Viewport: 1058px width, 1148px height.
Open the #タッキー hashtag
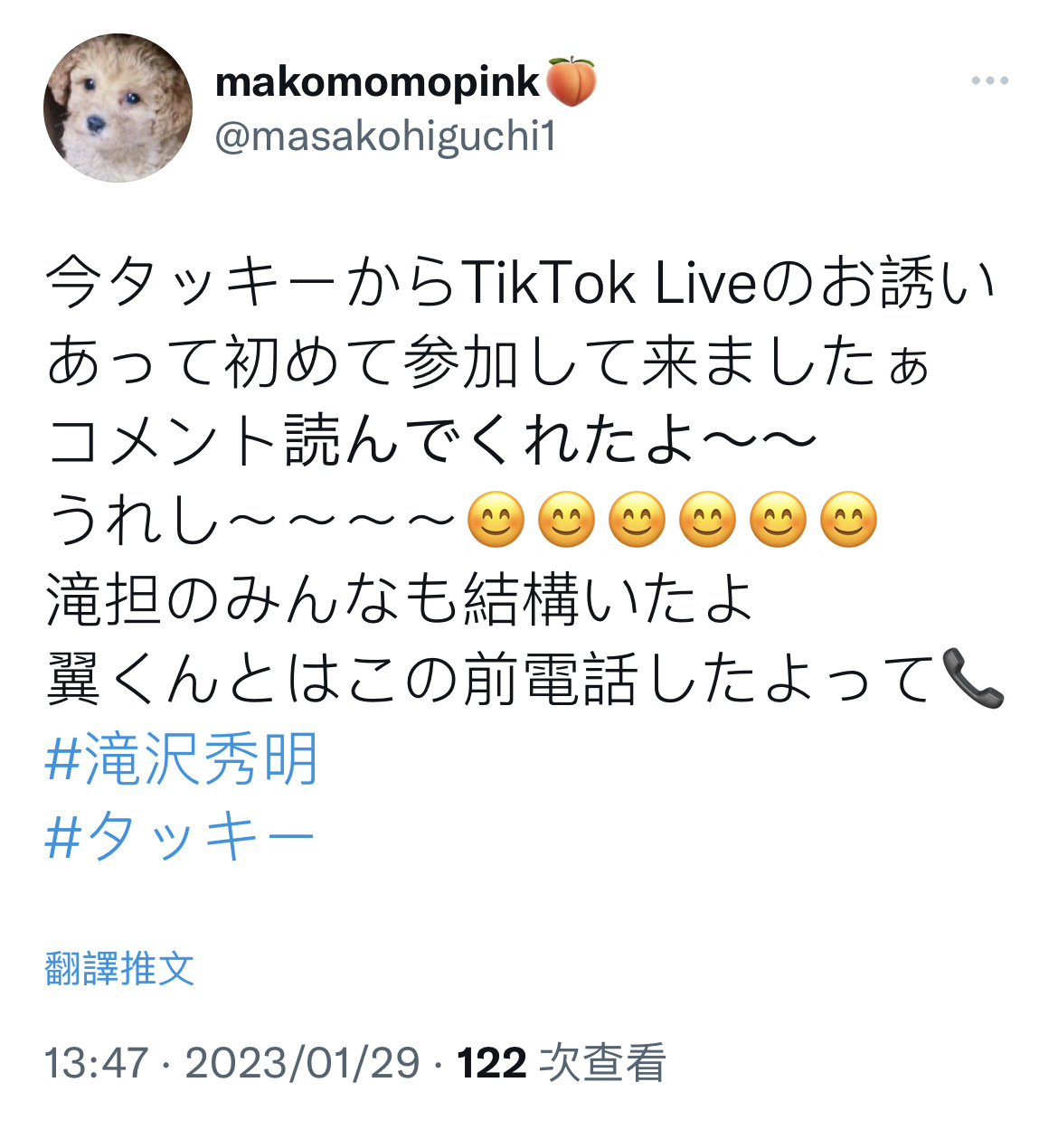point(179,837)
